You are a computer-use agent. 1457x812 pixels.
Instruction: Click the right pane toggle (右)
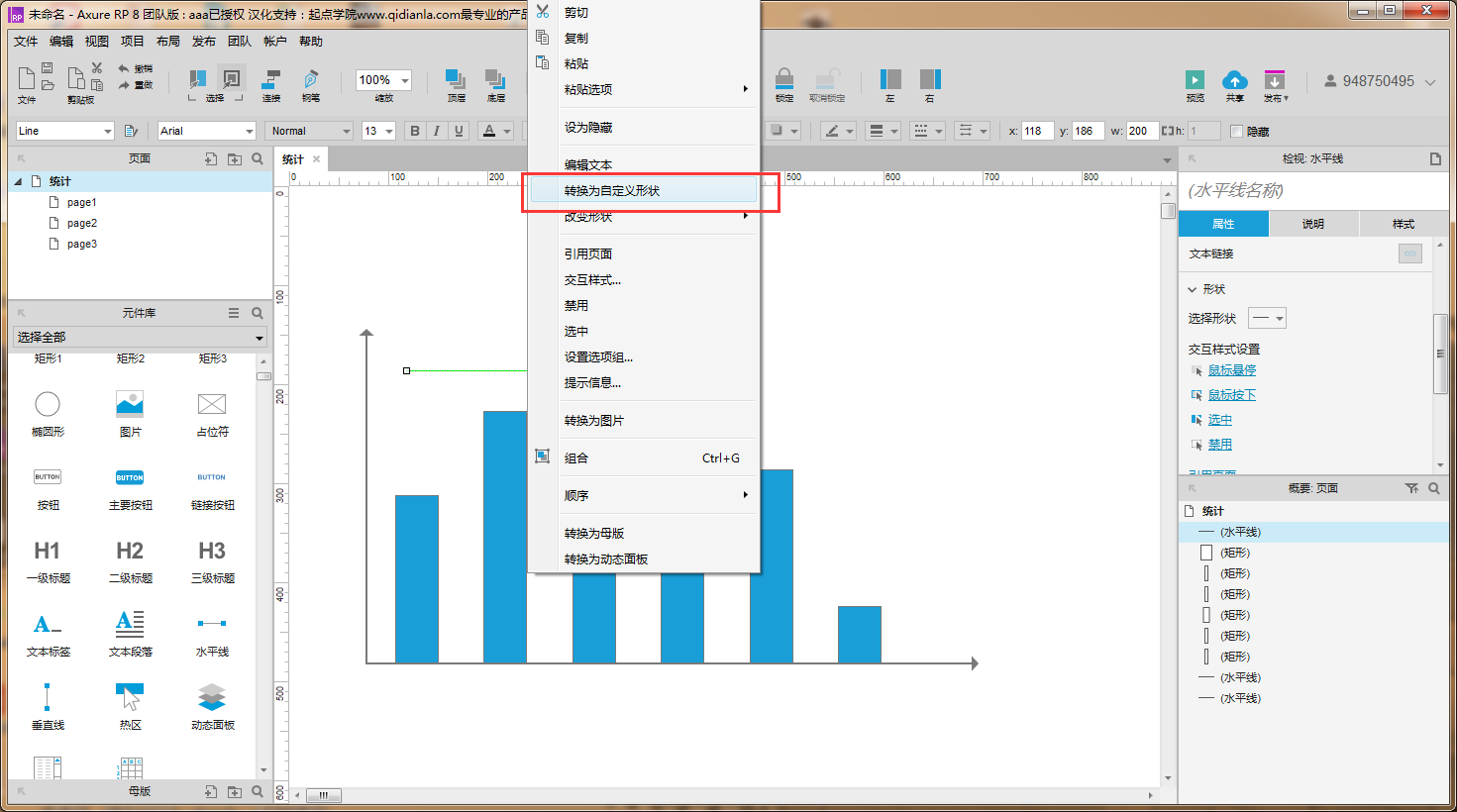pos(930,79)
